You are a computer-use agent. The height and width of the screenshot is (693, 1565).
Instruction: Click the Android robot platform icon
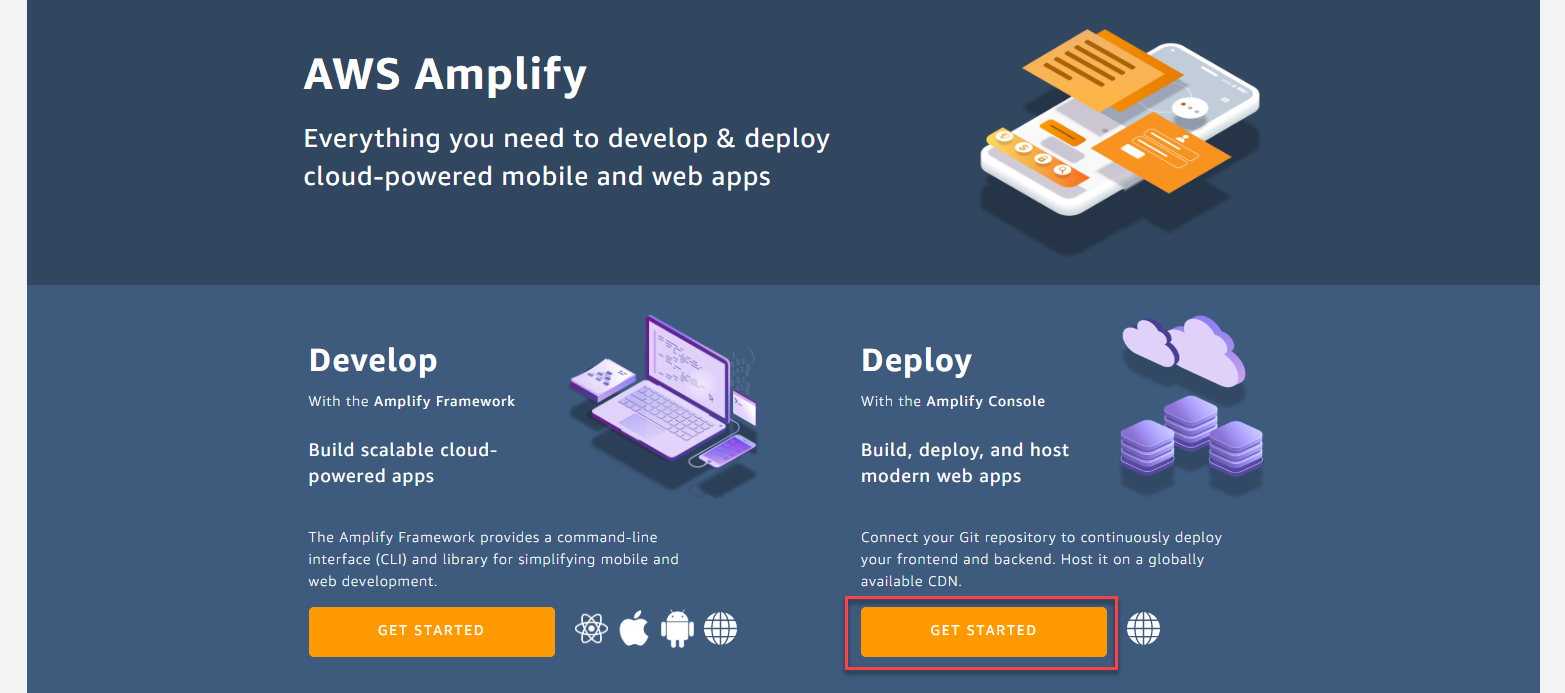coord(677,629)
